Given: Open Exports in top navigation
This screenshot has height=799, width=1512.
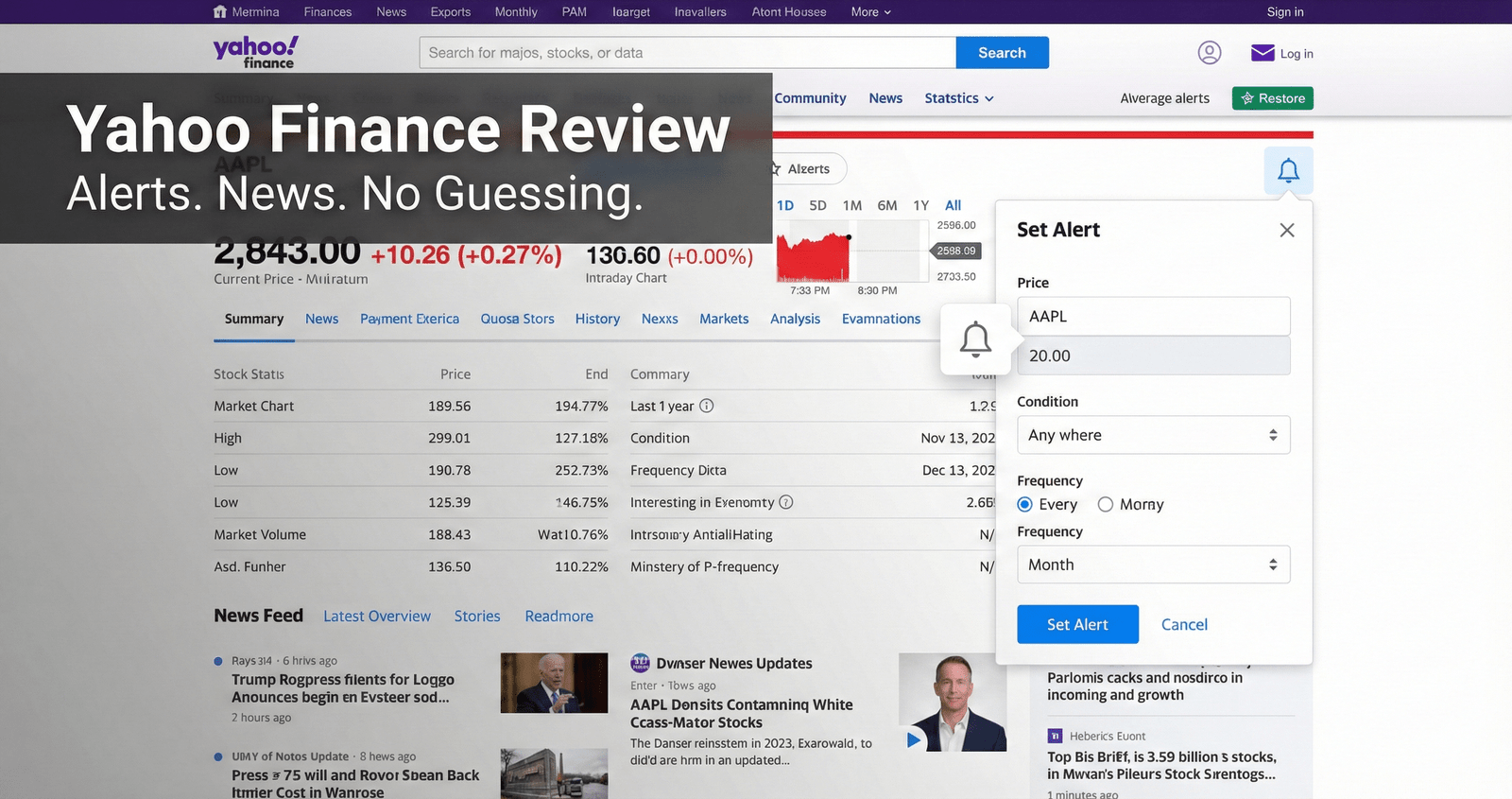Looking at the screenshot, I should (x=451, y=12).
